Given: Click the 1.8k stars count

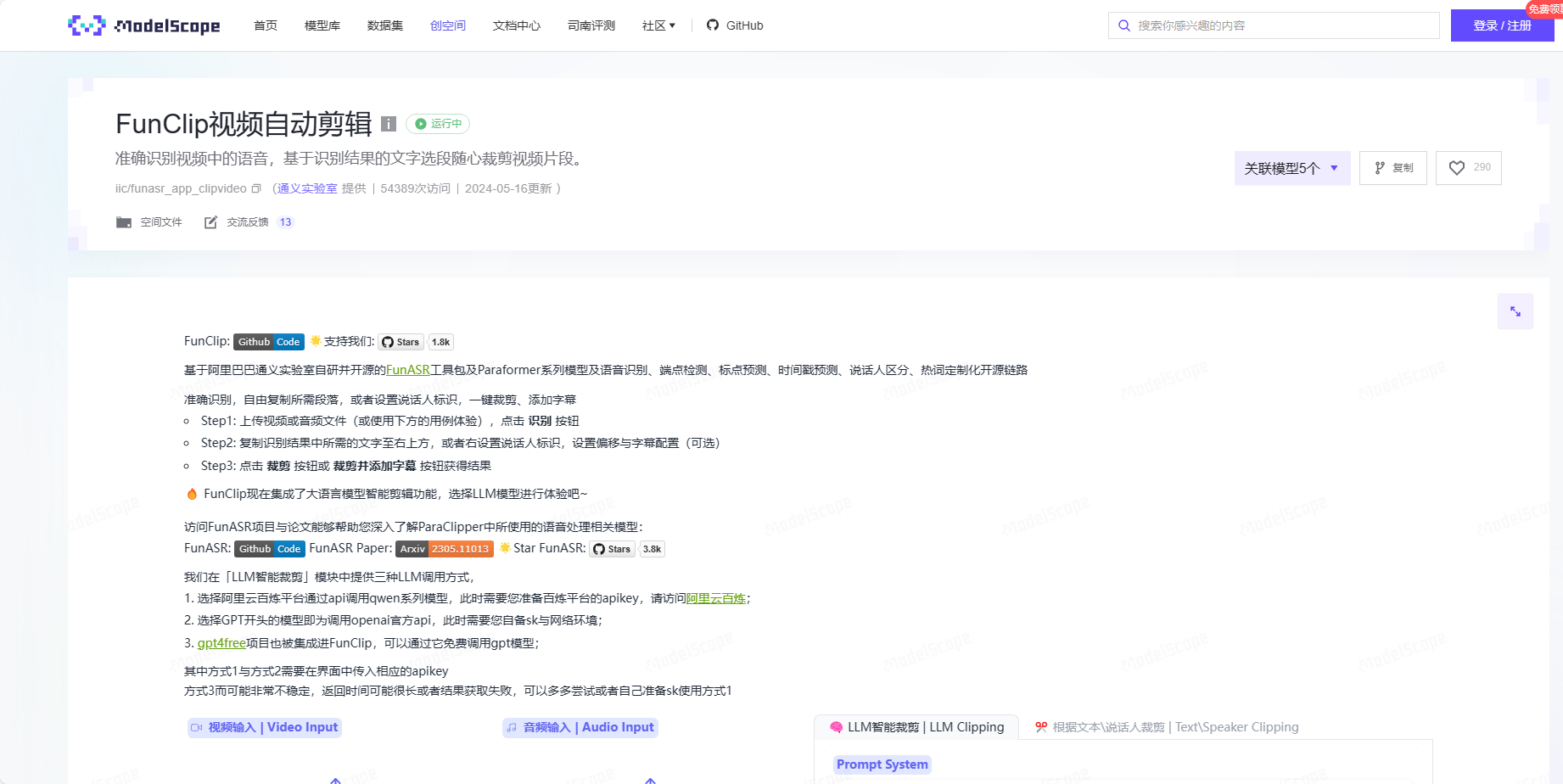Looking at the screenshot, I should [441, 342].
